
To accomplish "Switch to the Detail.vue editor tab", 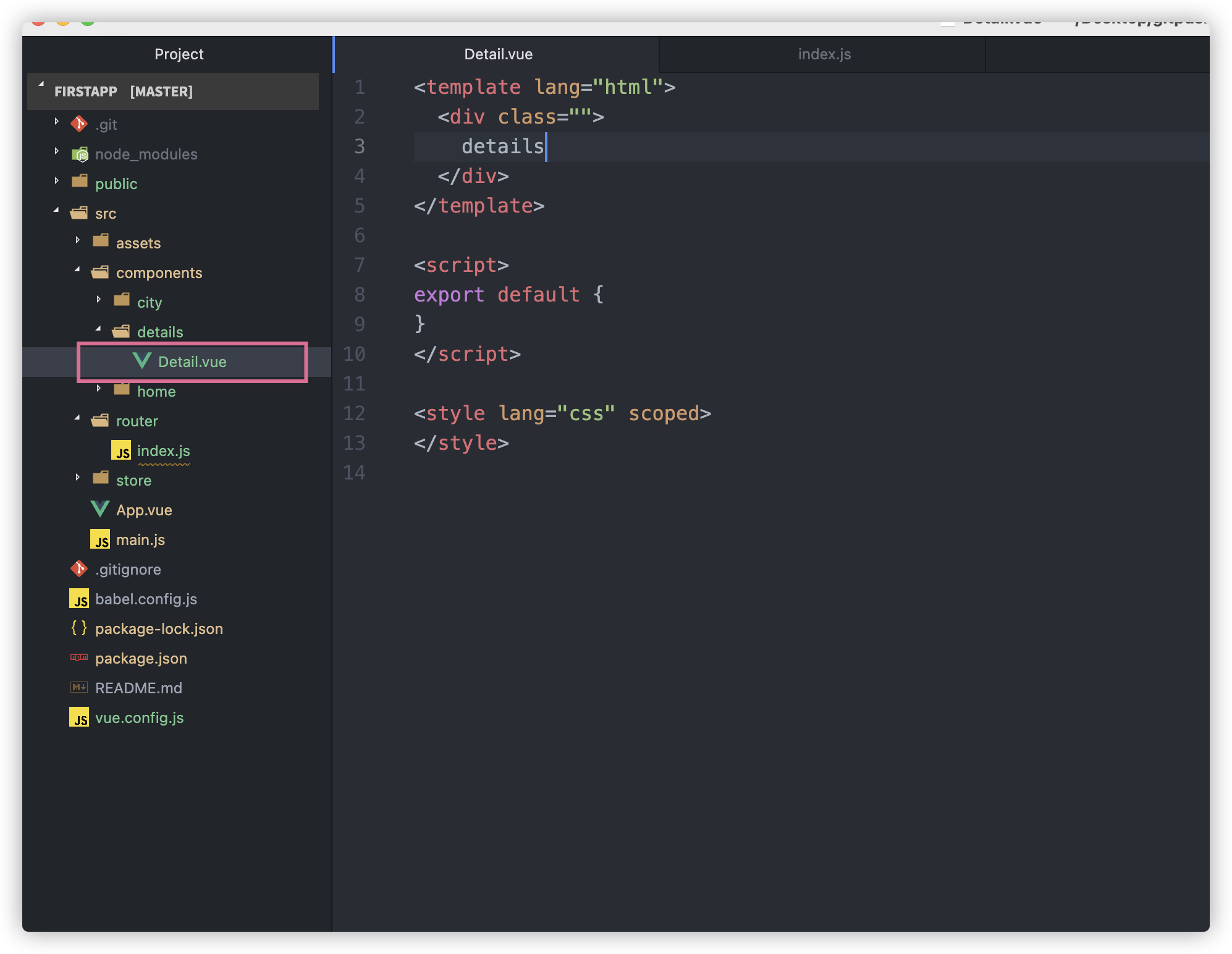I will click(497, 54).
